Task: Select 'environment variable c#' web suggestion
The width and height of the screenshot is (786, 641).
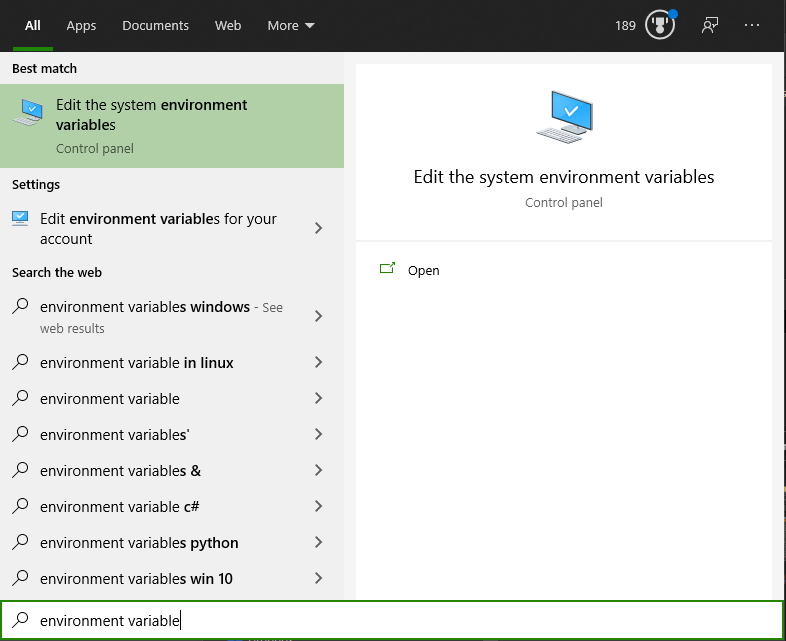Action: (x=120, y=507)
